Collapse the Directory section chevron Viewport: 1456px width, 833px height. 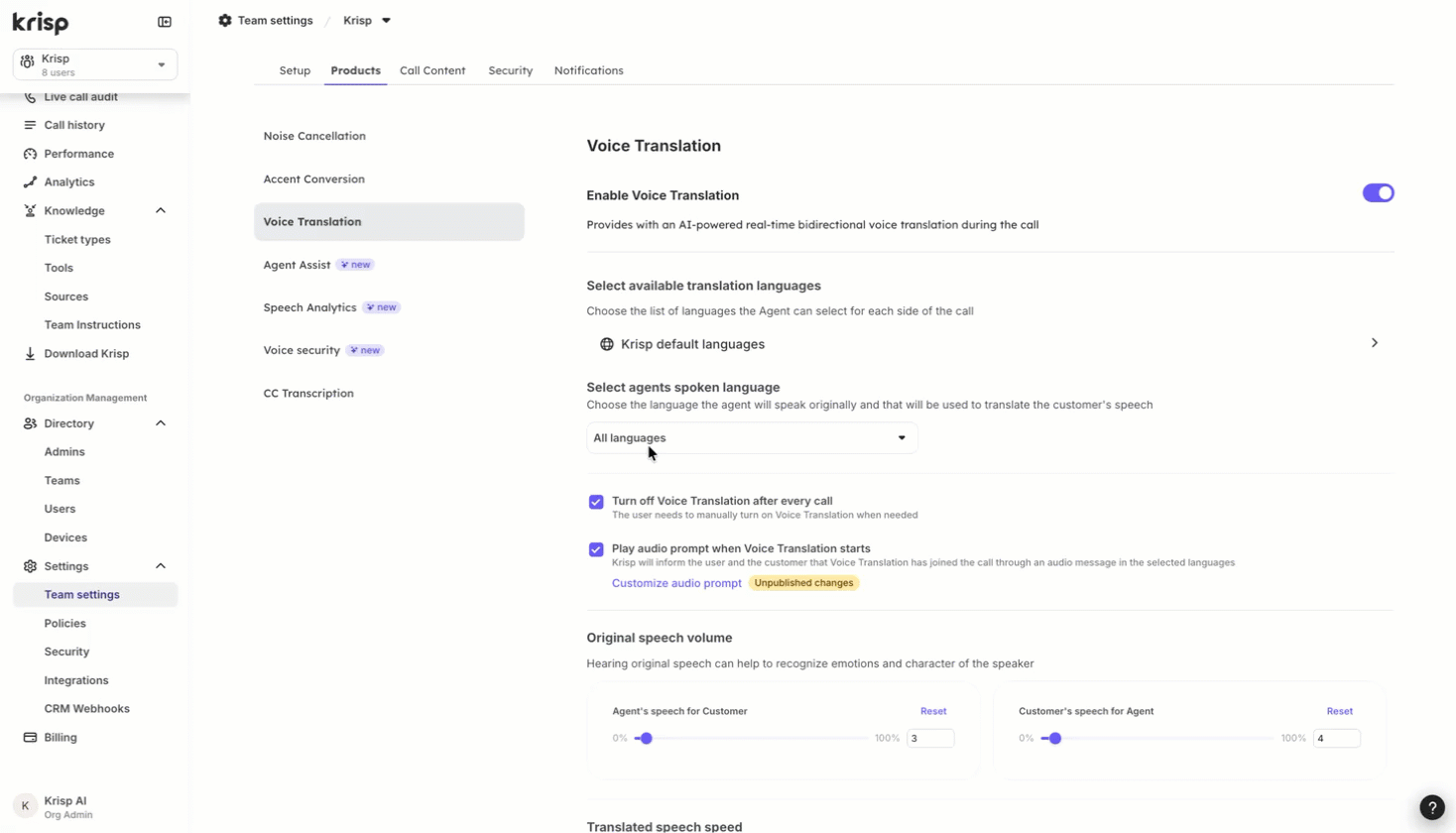[161, 423]
